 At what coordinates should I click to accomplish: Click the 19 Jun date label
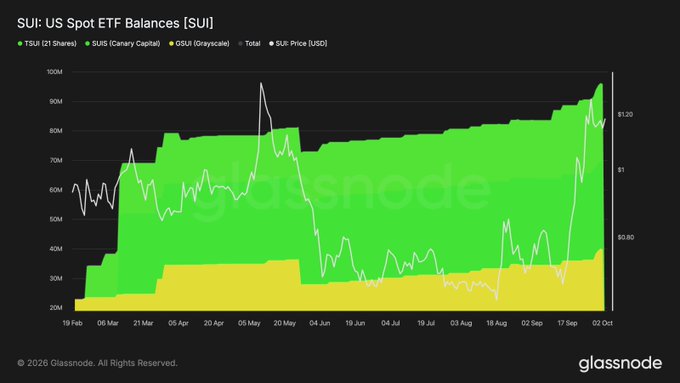click(x=355, y=323)
